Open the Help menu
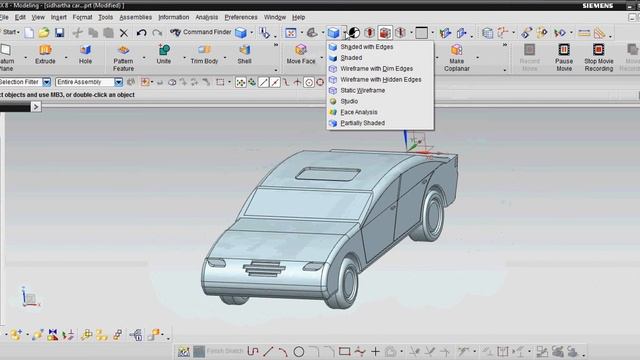The image size is (640, 360). [298, 17]
